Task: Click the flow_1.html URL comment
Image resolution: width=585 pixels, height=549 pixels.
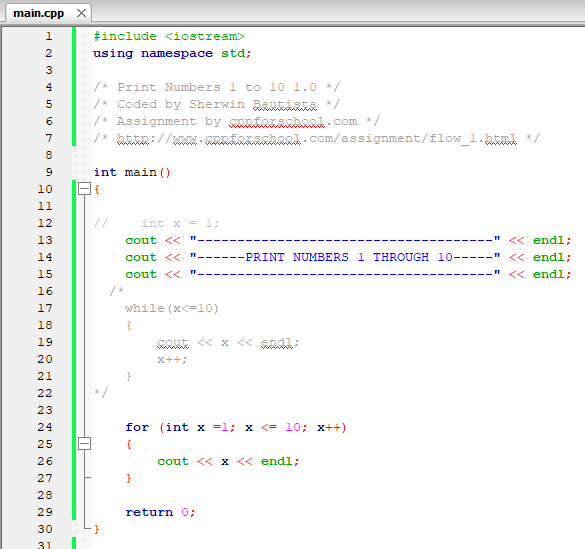Action: (x=316, y=138)
